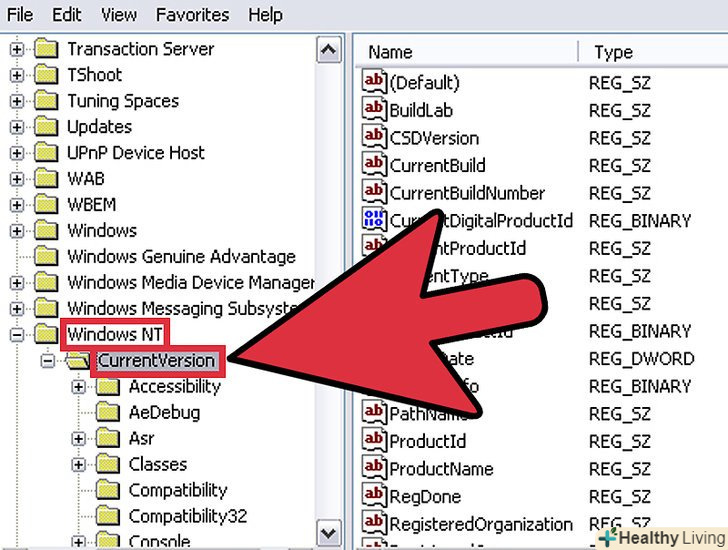Select the Compatibility32 subkey label
The width and height of the screenshot is (728, 550).
(188, 516)
